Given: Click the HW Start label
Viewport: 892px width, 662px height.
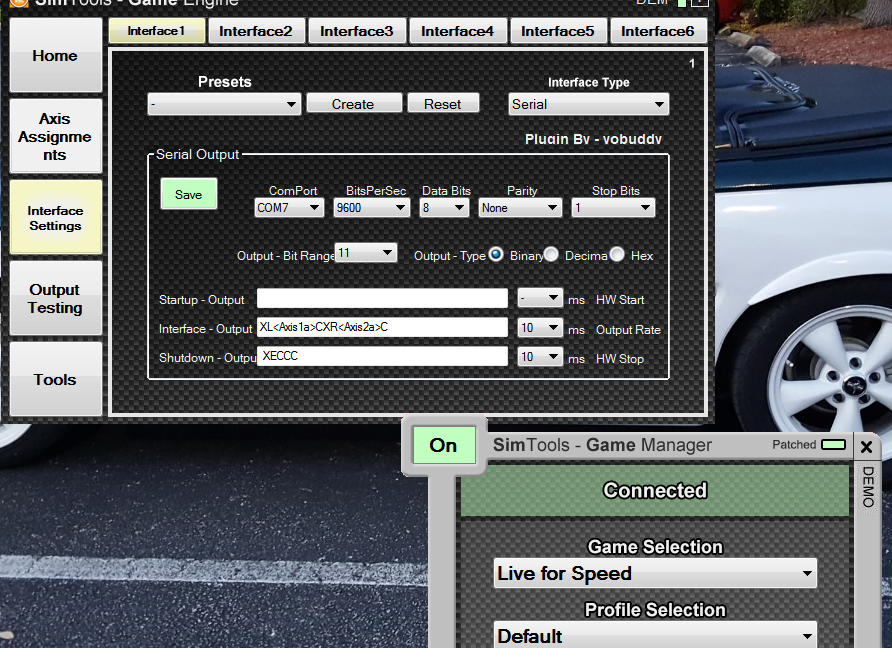Looking at the screenshot, I should tap(620, 300).
